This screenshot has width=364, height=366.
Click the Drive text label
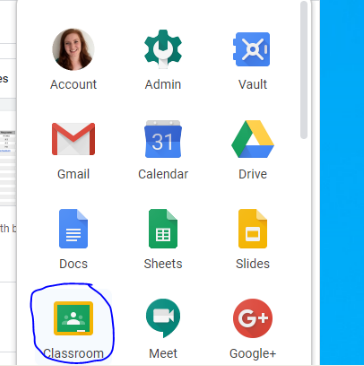252,174
